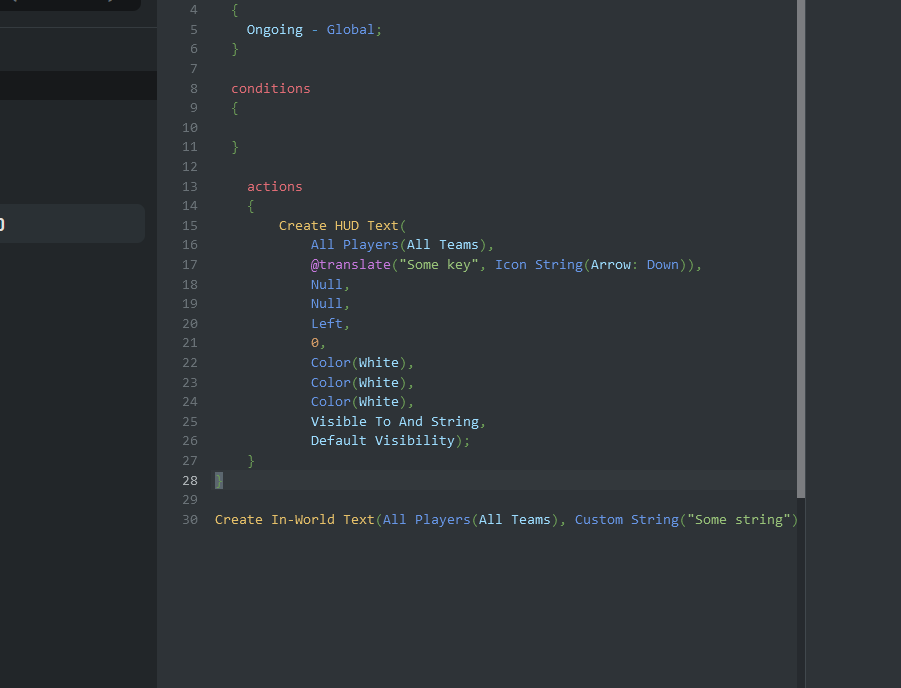901x688 pixels.
Task: Click the 'Left' value on line 20
Action: 326,324
